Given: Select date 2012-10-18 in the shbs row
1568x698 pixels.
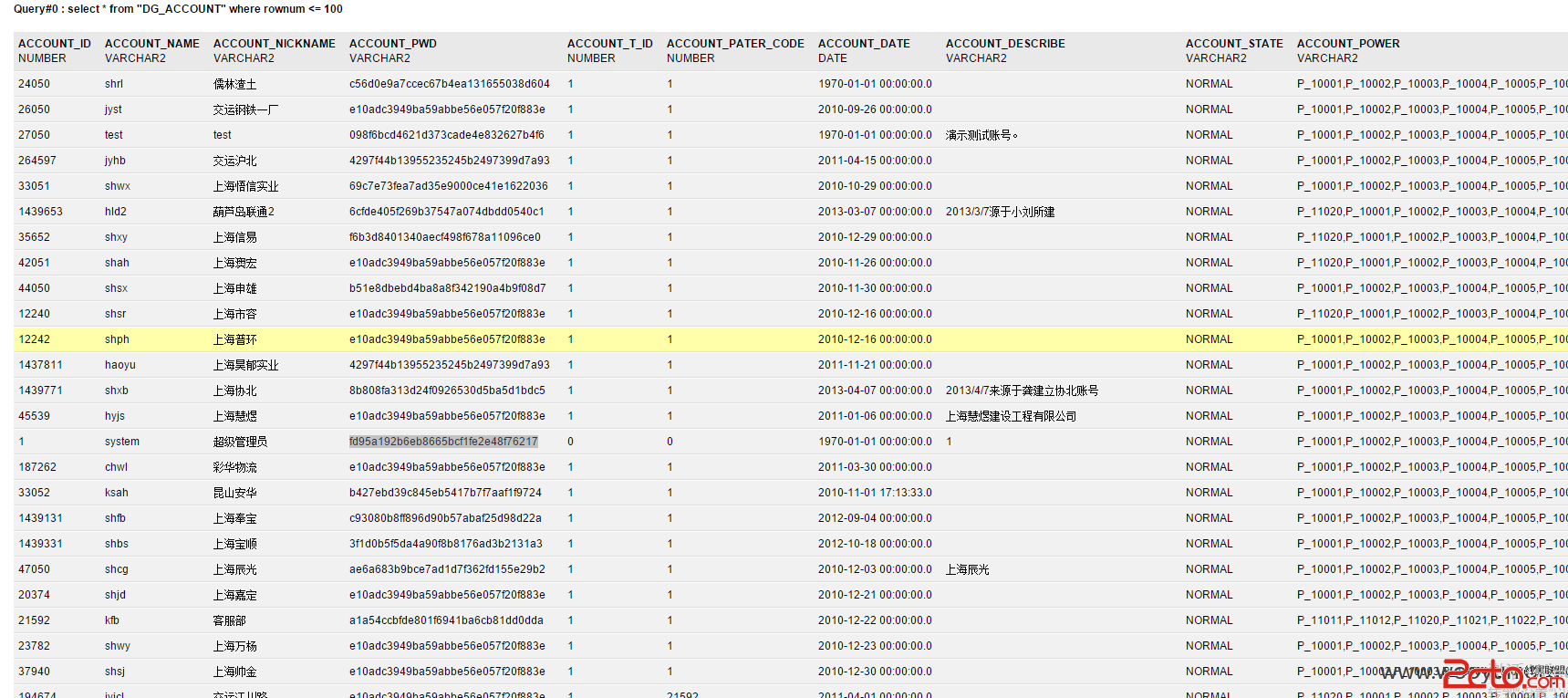Looking at the screenshot, I should click(875, 544).
